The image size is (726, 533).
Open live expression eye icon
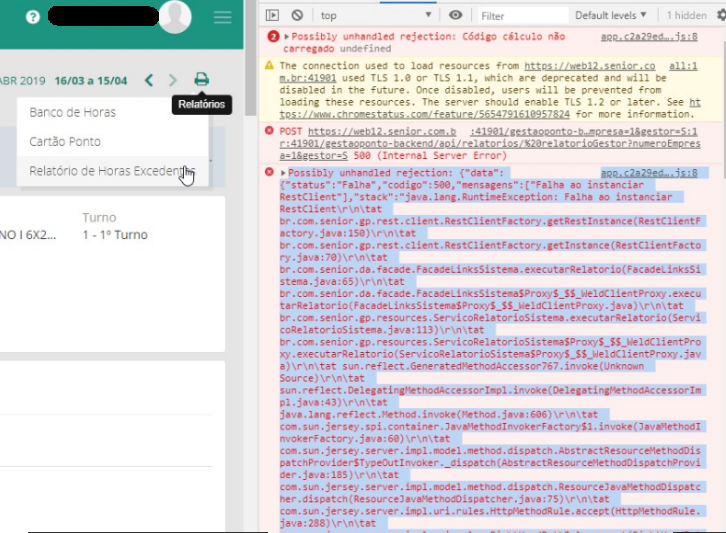(456, 15)
